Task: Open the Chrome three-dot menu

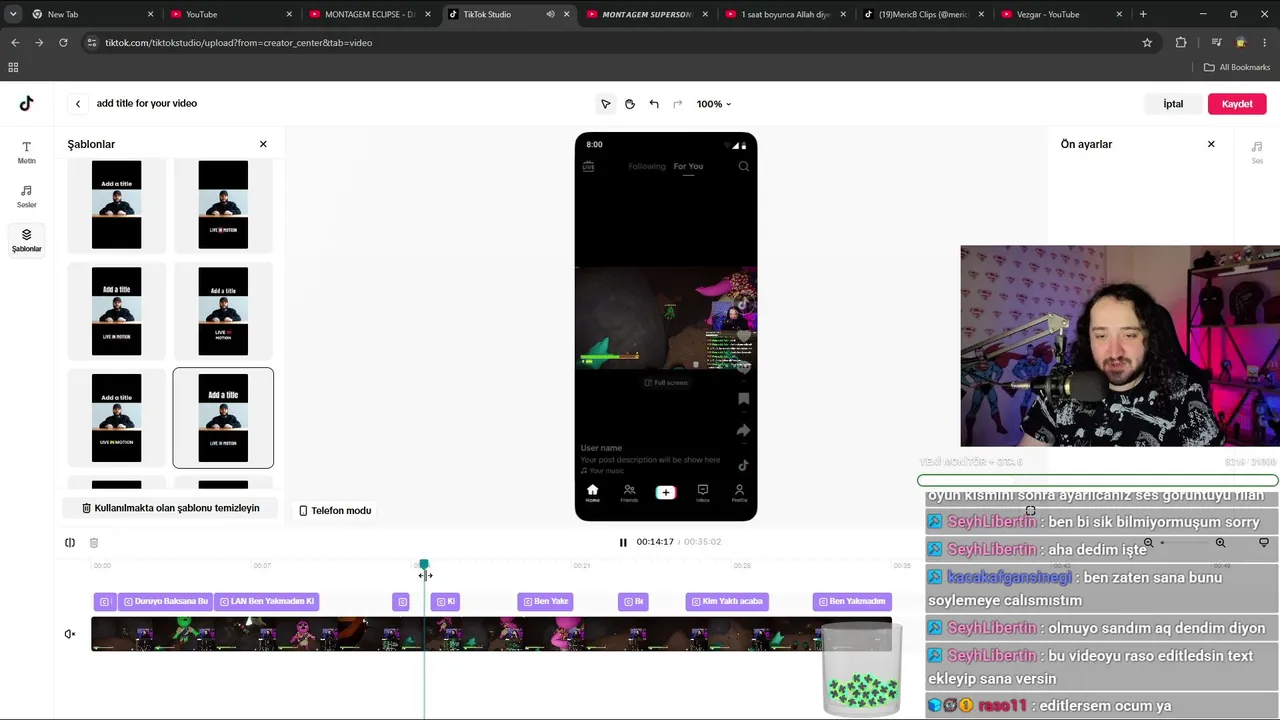Action: pos(1266,43)
